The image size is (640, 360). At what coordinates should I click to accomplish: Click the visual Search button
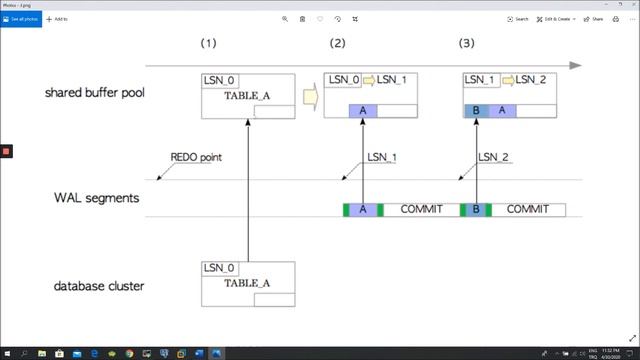pos(518,19)
